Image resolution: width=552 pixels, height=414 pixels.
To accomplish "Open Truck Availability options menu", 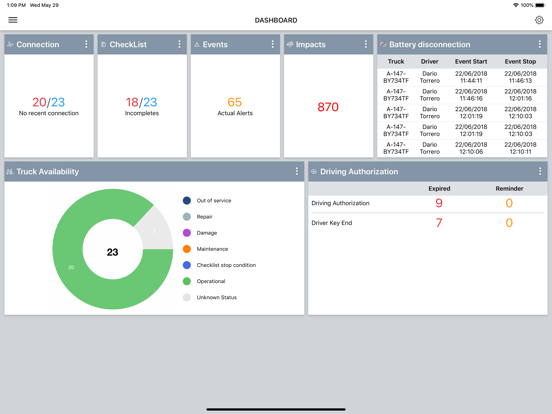I will coord(297,171).
